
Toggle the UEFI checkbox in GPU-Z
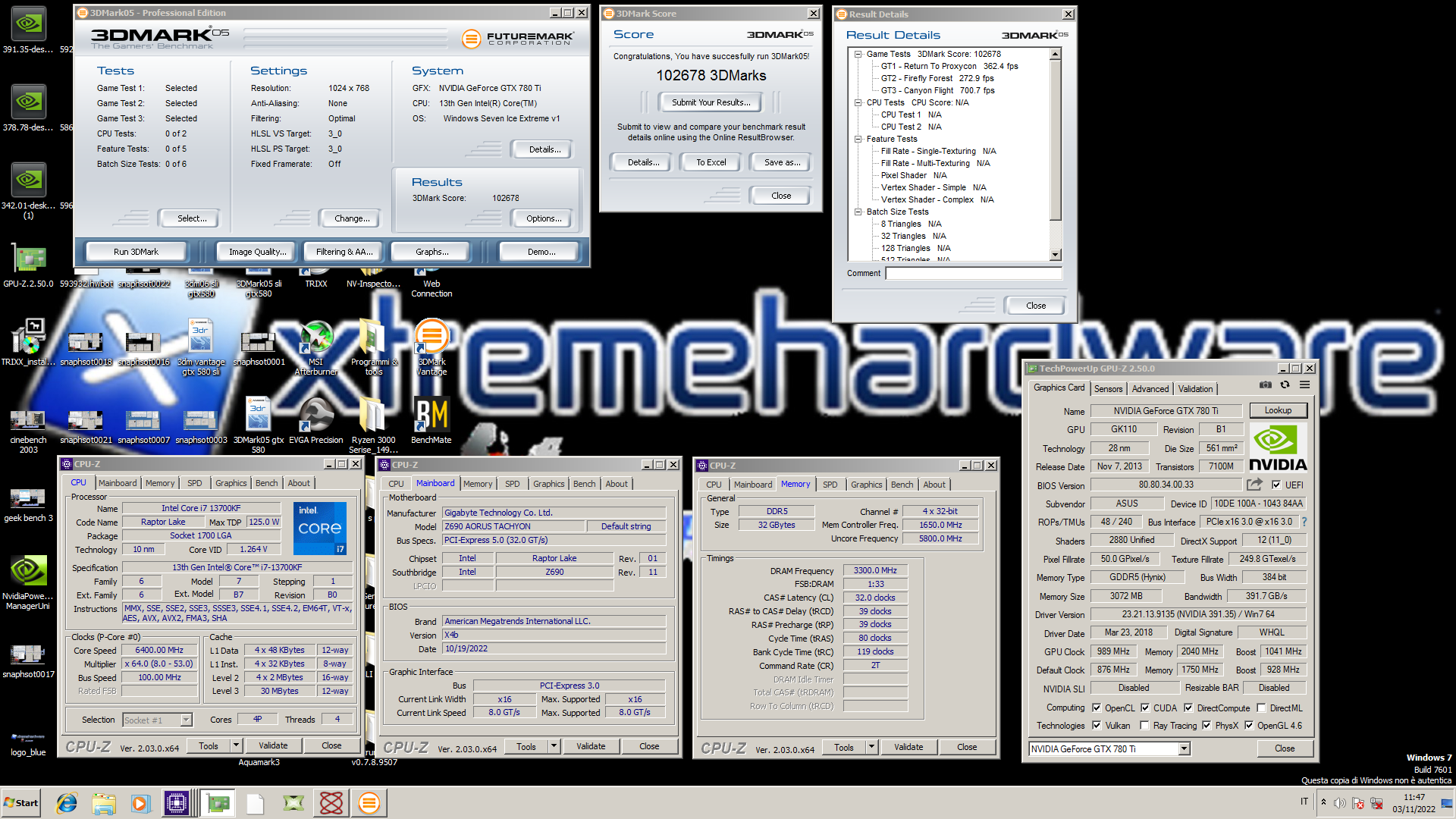(1276, 485)
